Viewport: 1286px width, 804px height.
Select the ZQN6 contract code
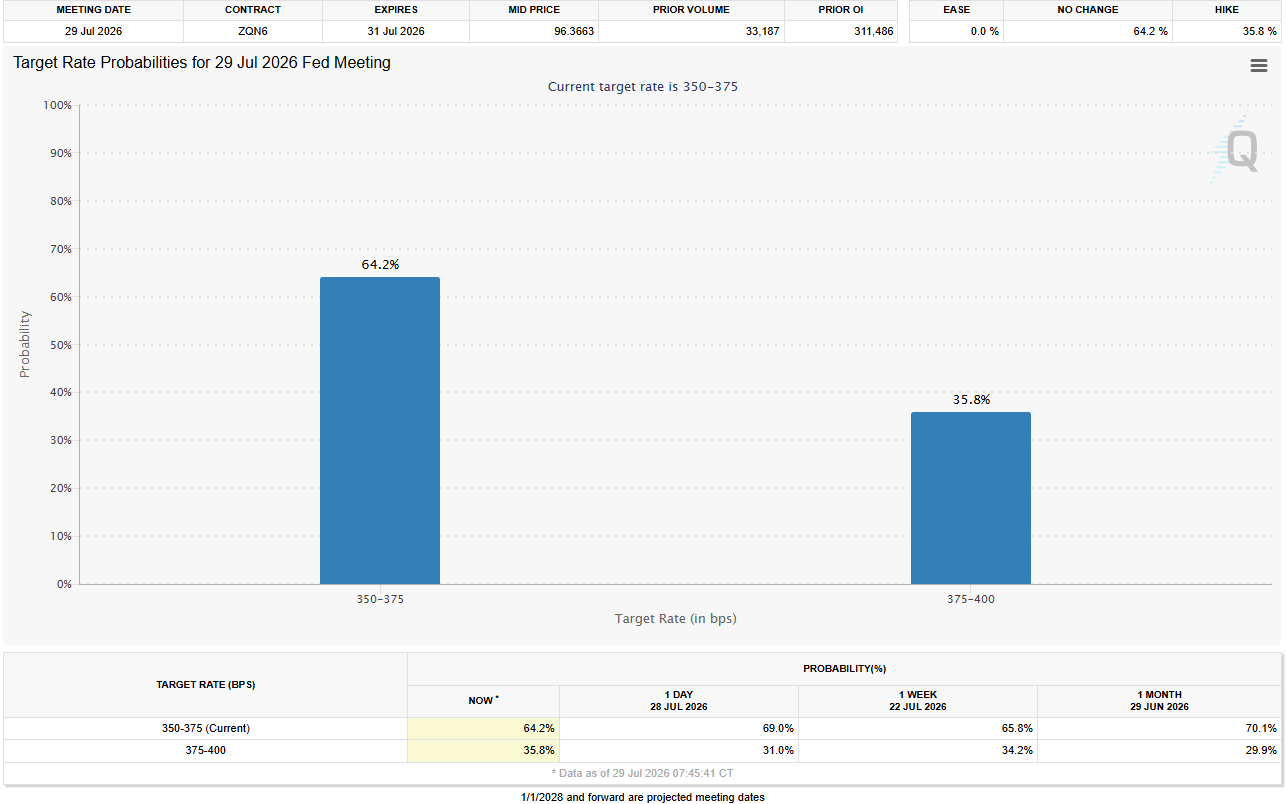coord(253,31)
